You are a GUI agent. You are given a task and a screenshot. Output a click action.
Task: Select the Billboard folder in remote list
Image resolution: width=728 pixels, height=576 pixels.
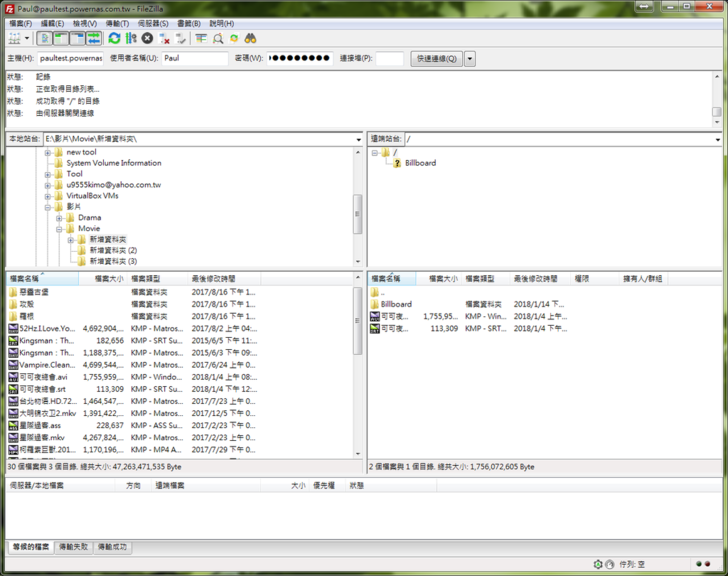click(396, 304)
